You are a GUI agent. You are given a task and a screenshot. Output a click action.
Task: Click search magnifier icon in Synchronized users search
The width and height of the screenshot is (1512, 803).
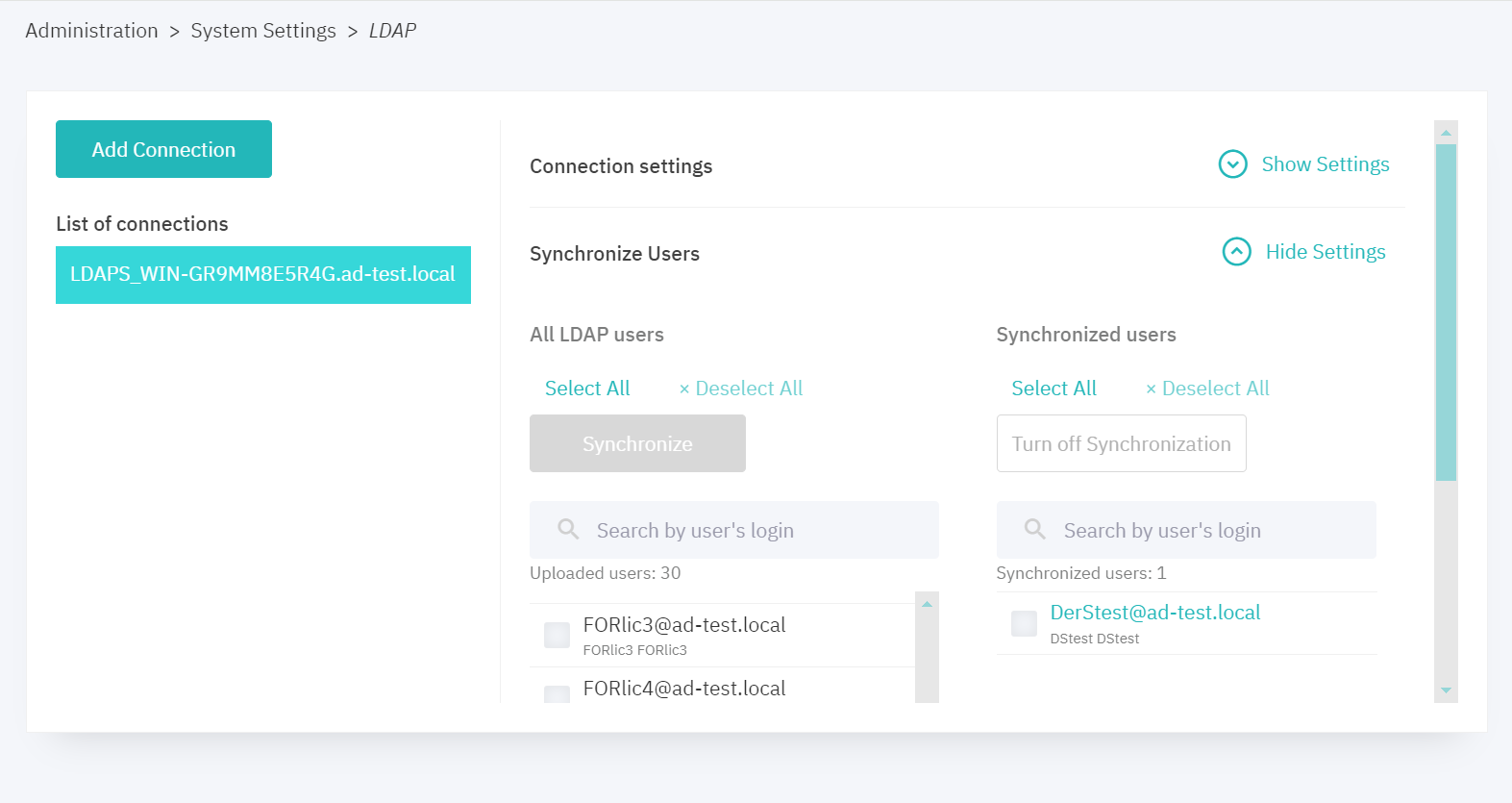click(1034, 529)
